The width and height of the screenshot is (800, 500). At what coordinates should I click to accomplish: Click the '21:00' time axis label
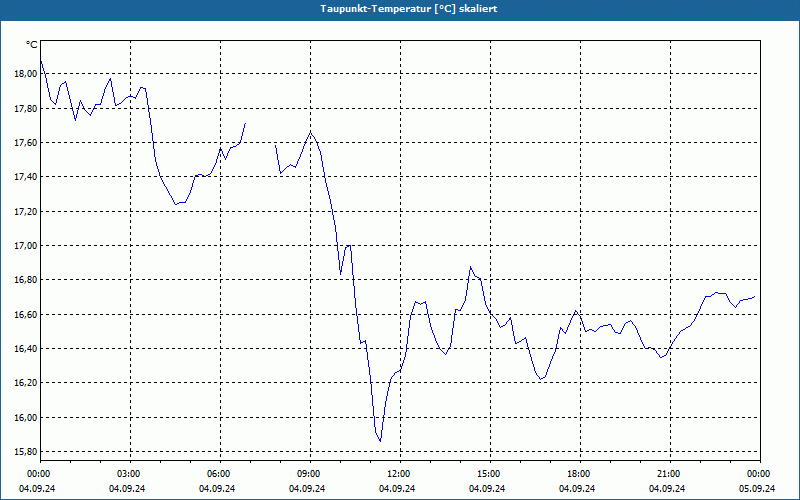[x=670, y=474]
